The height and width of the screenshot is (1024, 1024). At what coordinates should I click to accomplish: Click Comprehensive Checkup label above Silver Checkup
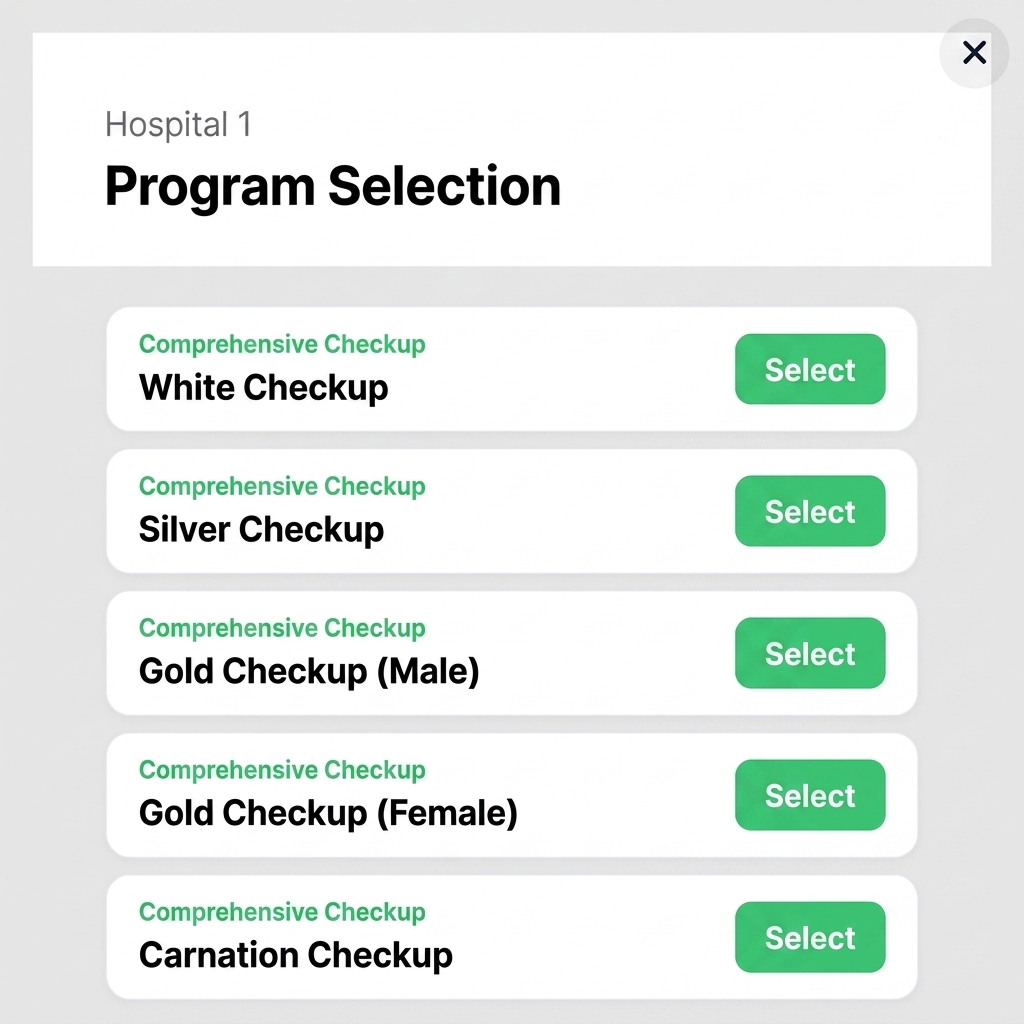point(282,486)
